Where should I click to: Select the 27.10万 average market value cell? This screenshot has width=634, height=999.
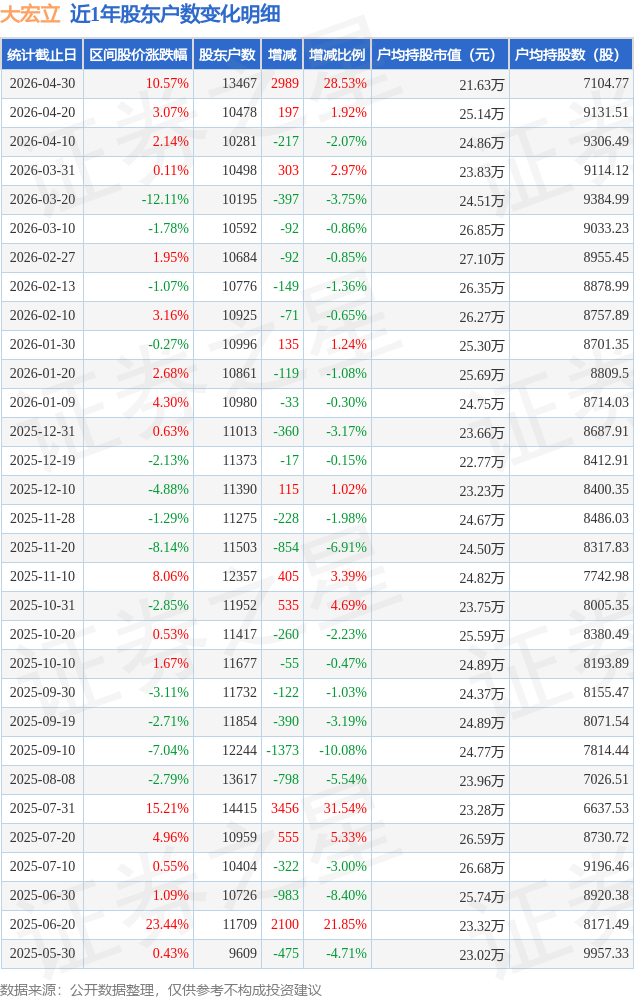coord(482,259)
